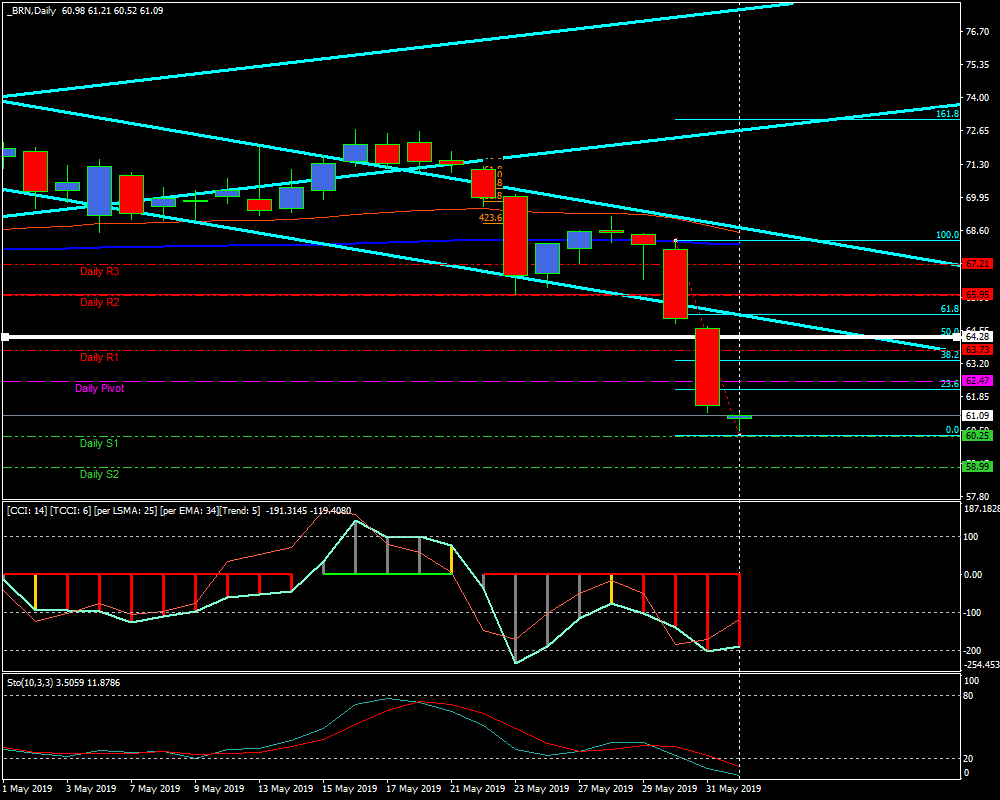Click the _BRN,Daily chart title

coord(31,10)
